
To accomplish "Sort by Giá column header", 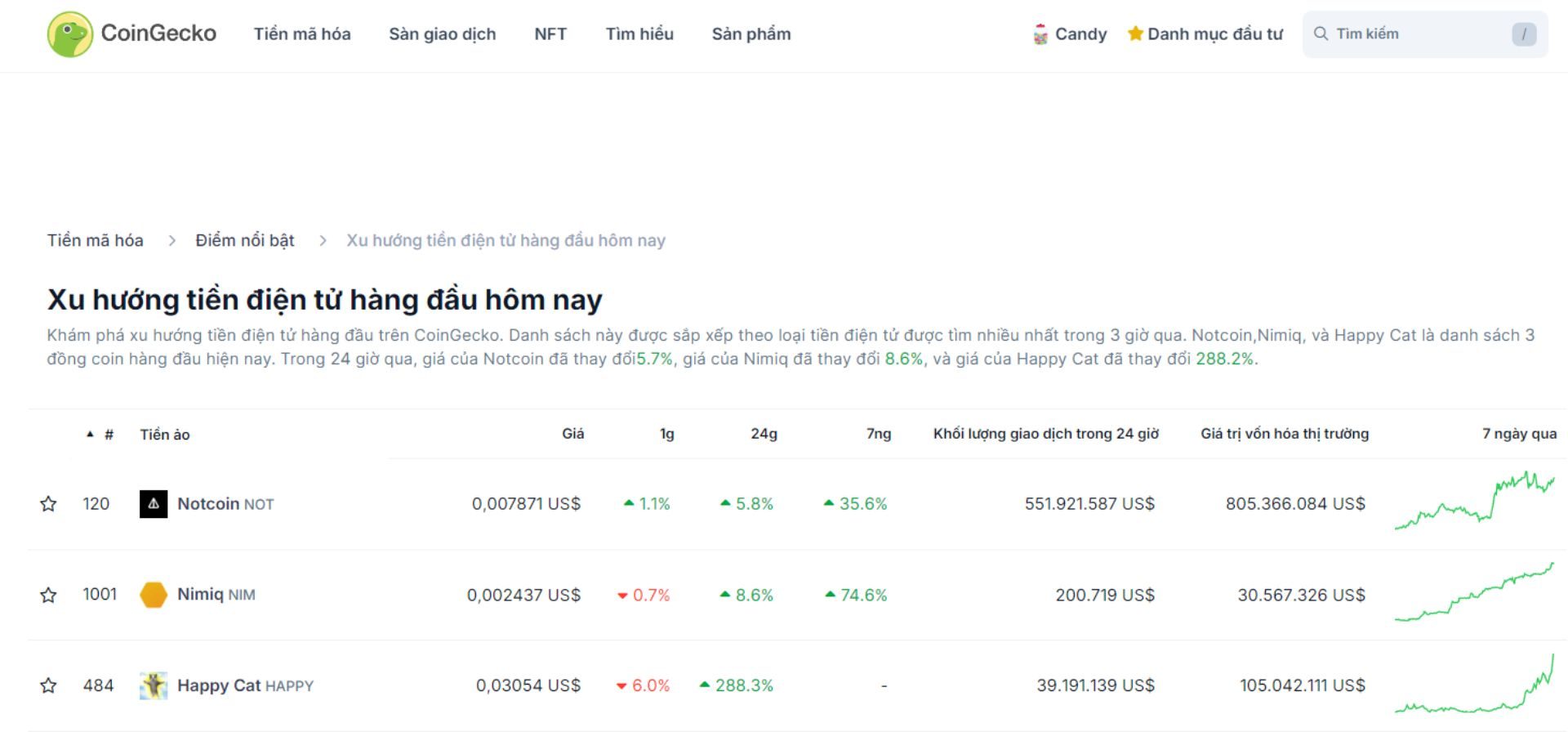I will 573,434.
